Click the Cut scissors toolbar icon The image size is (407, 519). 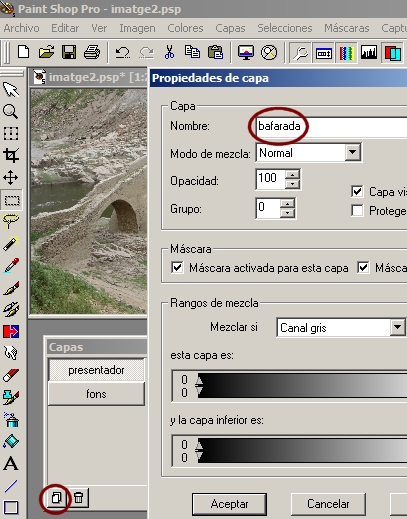[169, 52]
